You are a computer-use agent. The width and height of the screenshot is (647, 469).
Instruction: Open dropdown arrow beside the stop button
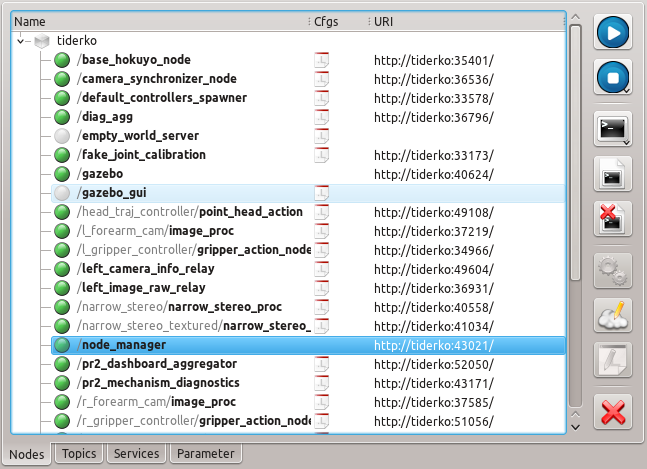tap(625, 91)
